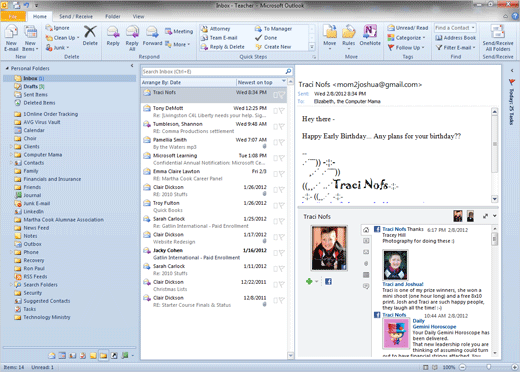The width and height of the screenshot is (520, 372).
Task: Toggle the category box on Sarah Carlock 1/25/2012 message
Action: (x=276, y=221)
